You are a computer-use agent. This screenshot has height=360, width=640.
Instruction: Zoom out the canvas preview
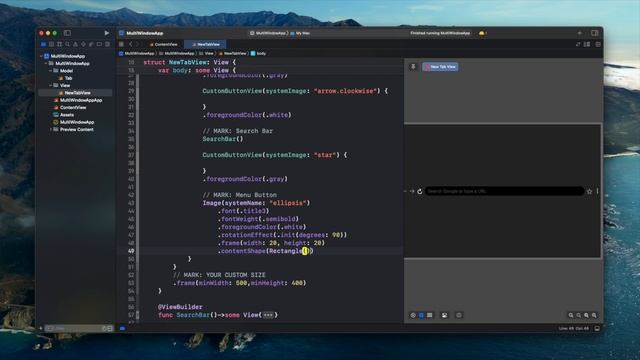point(571,315)
